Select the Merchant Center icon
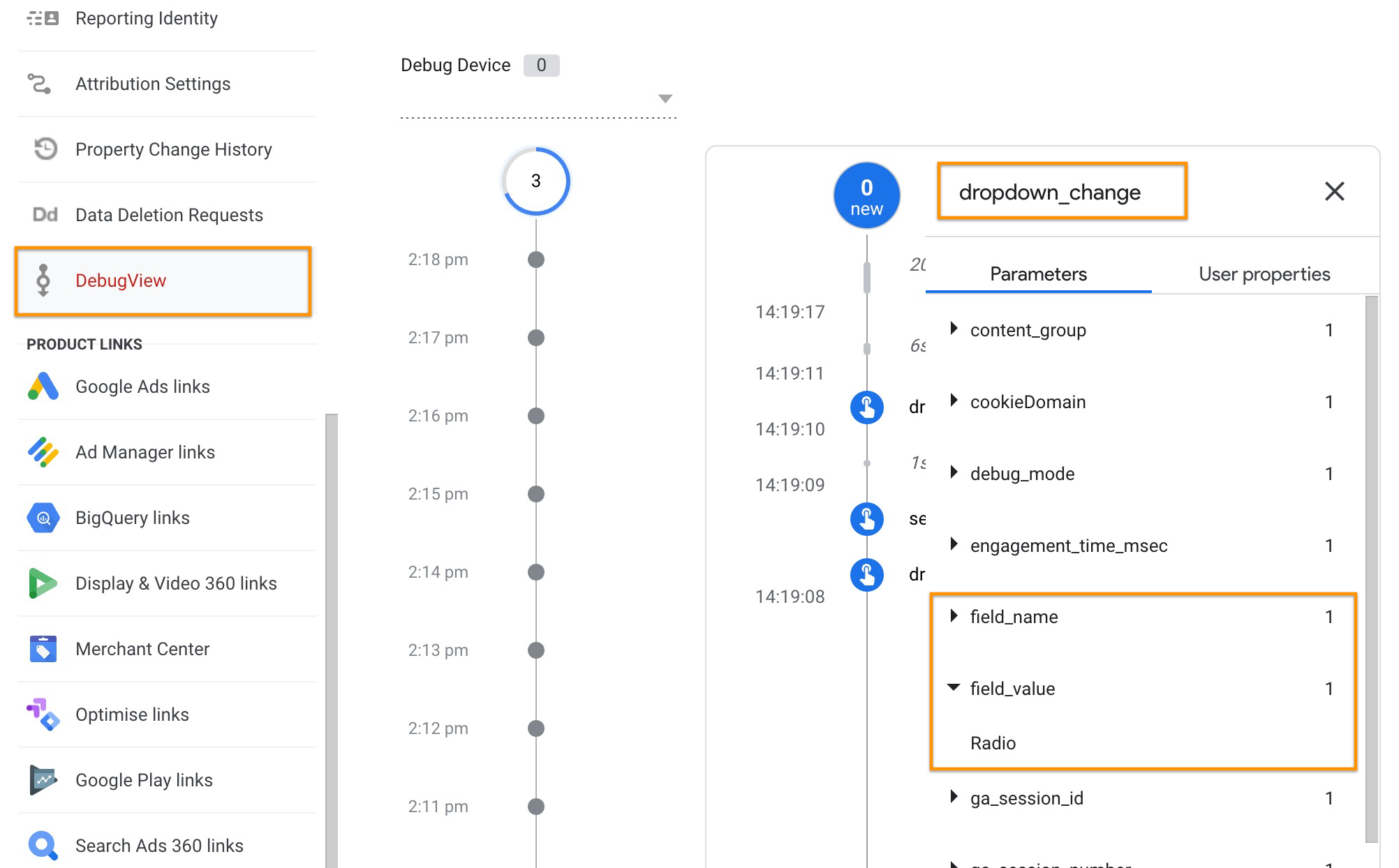1399x868 pixels. click(43, 648)
